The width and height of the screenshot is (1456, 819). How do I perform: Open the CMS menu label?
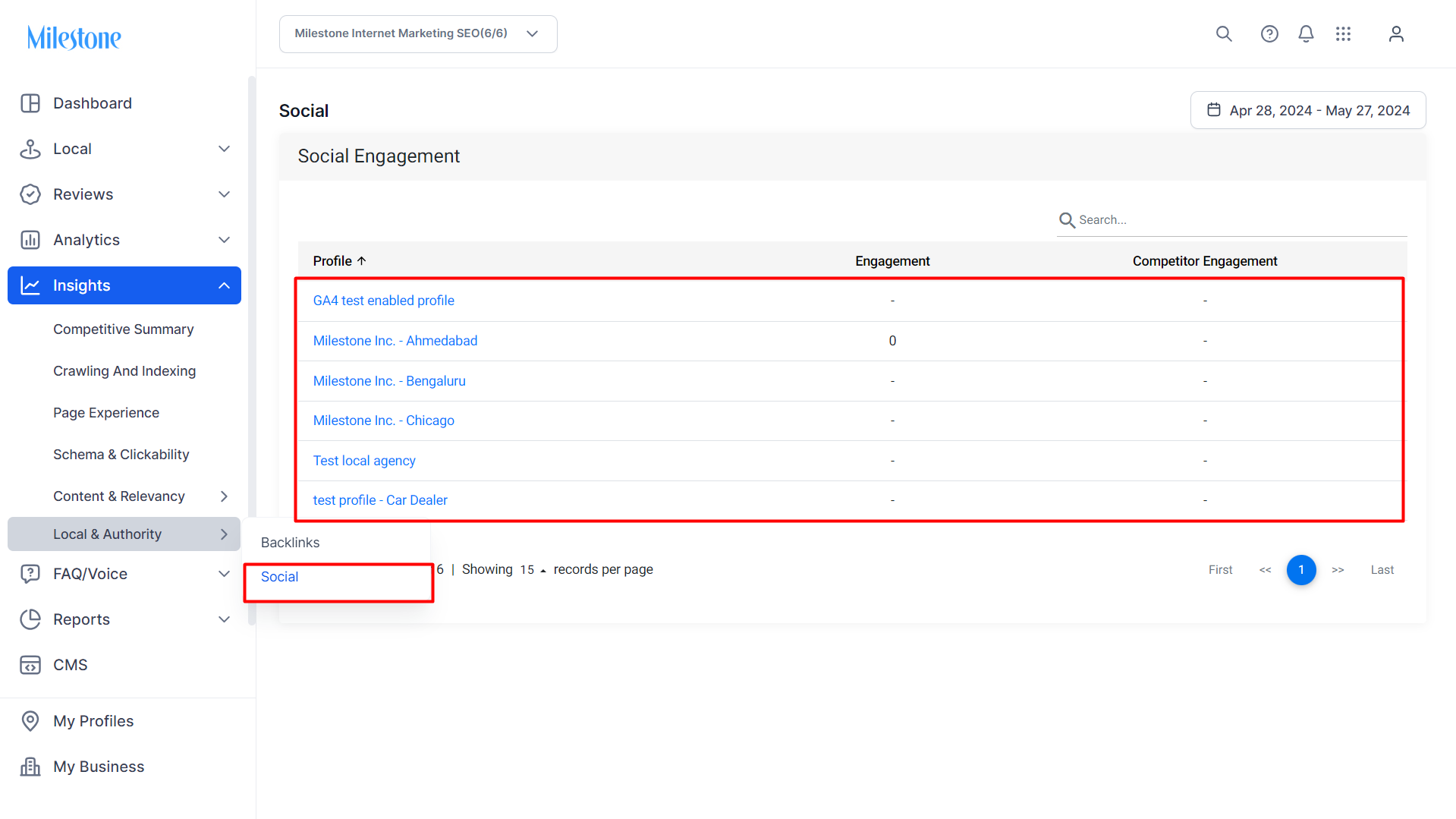pos(71,665)
